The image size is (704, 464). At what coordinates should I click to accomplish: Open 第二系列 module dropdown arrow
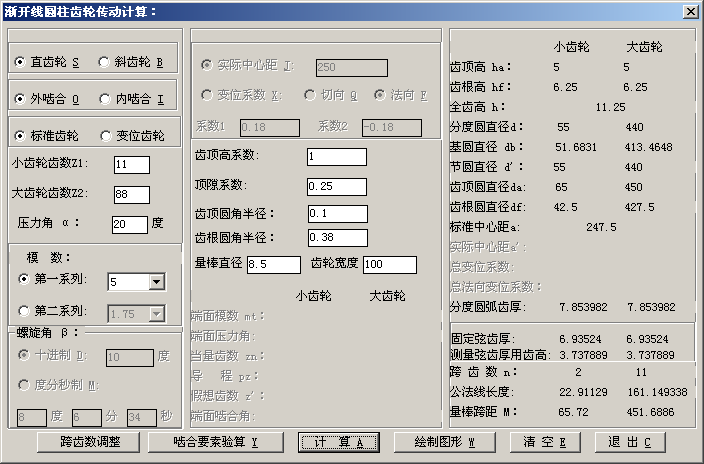[157, 314]
